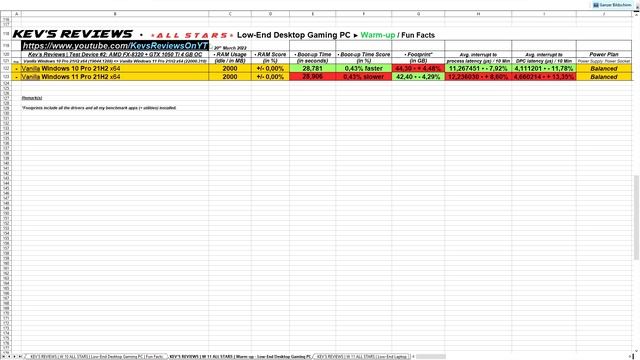Select the 2000 RAM usage cell in Windows 10 row
This screenshot has width=640, height=360.
point(230,69)
